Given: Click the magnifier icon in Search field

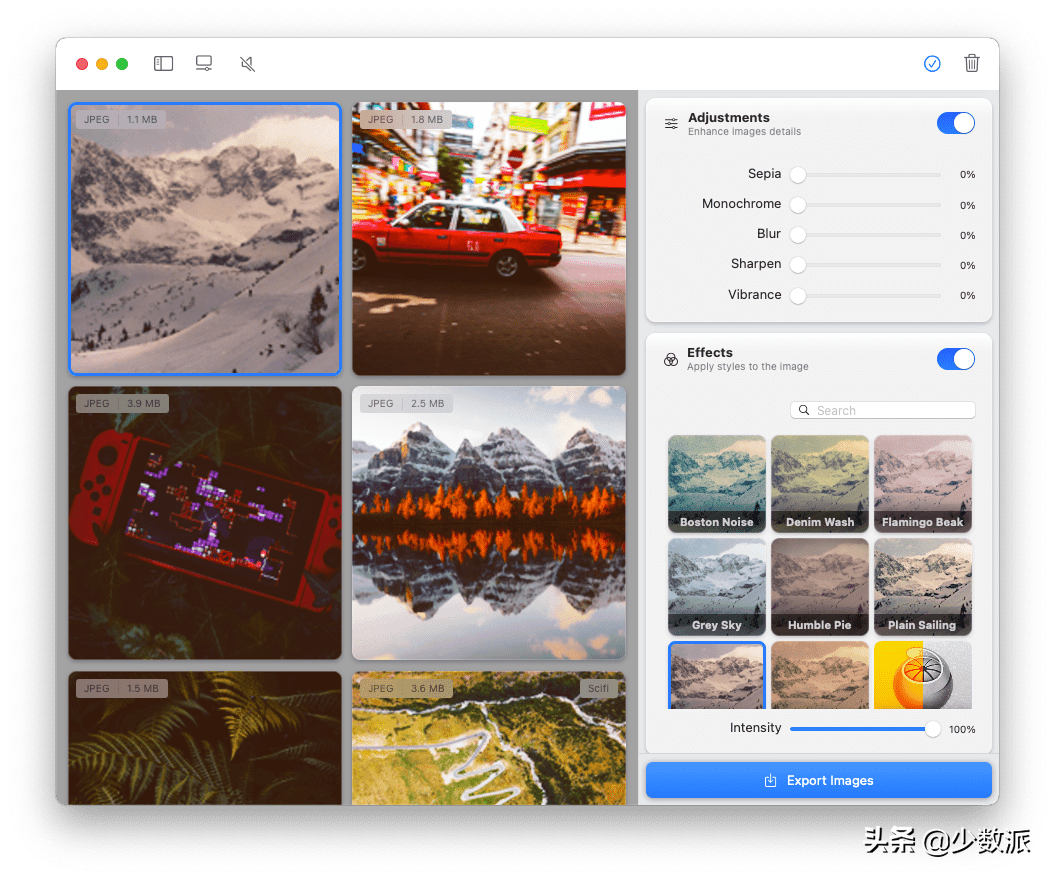Looking at the screenshot, I should [804, 410].
